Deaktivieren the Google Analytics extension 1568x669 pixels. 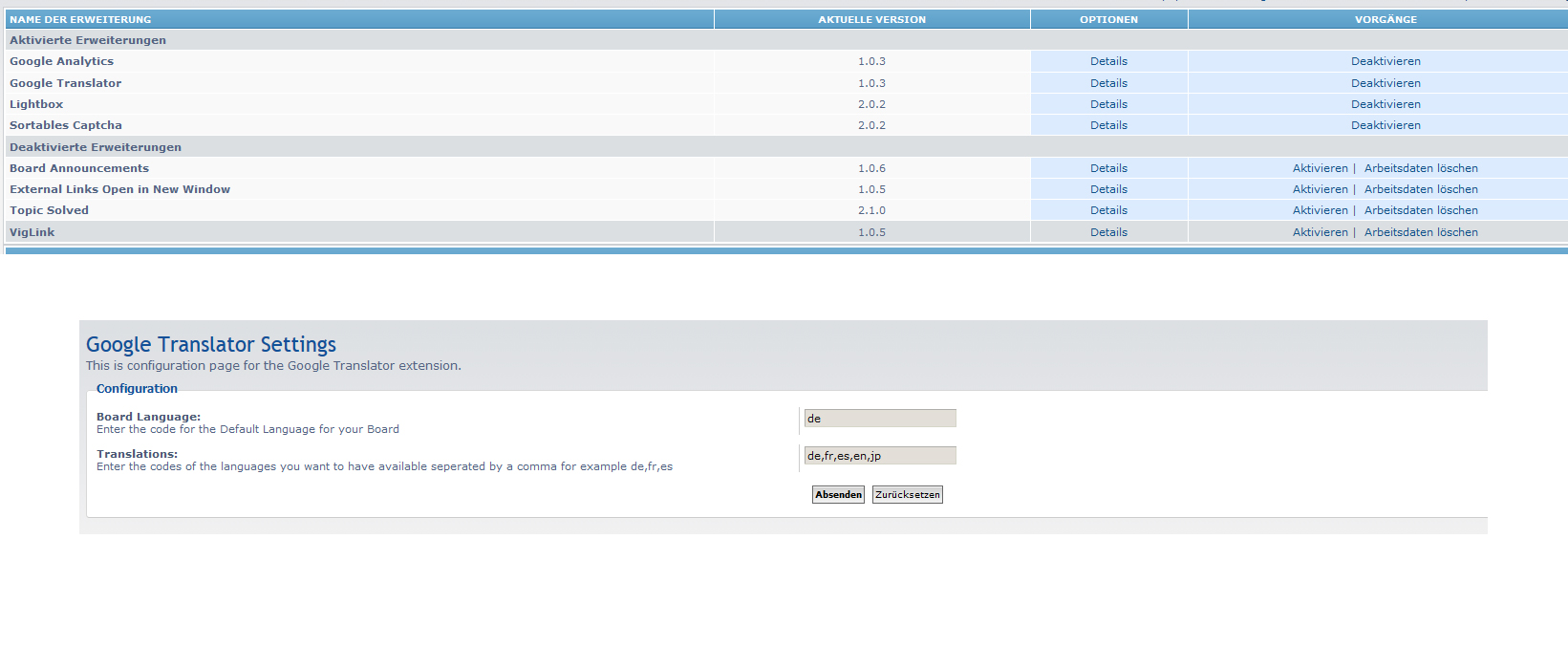1385,61
